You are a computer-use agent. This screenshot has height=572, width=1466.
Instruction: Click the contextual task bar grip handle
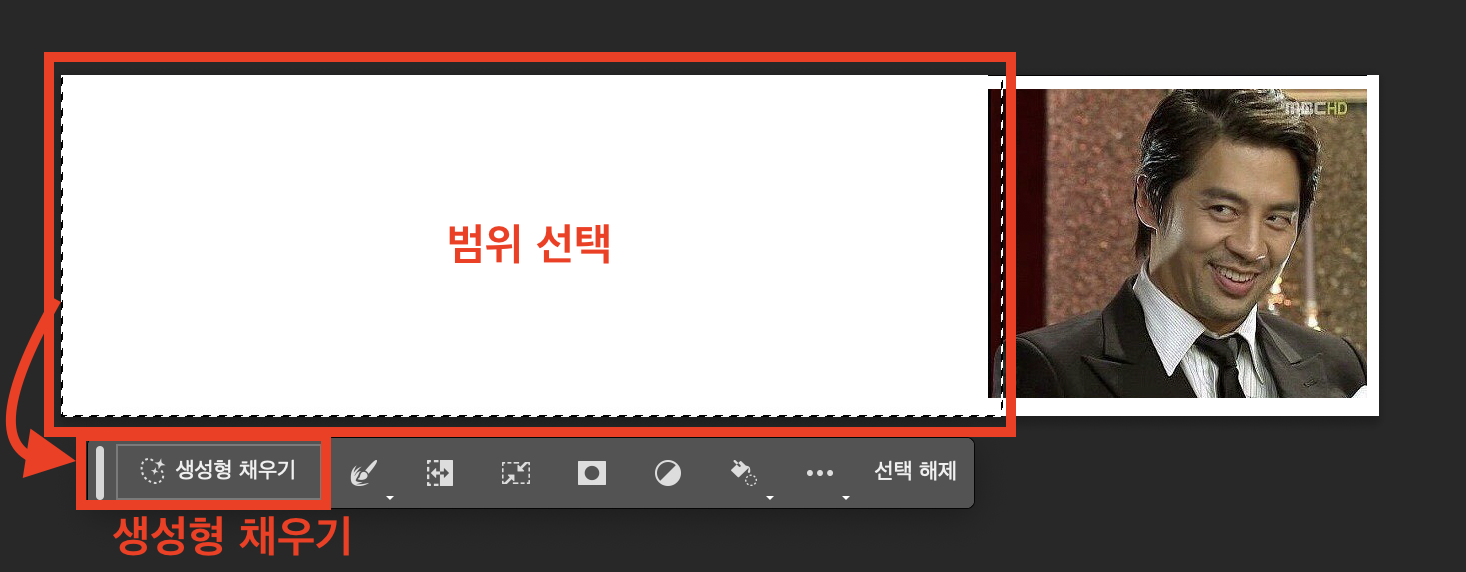point(100,472)
